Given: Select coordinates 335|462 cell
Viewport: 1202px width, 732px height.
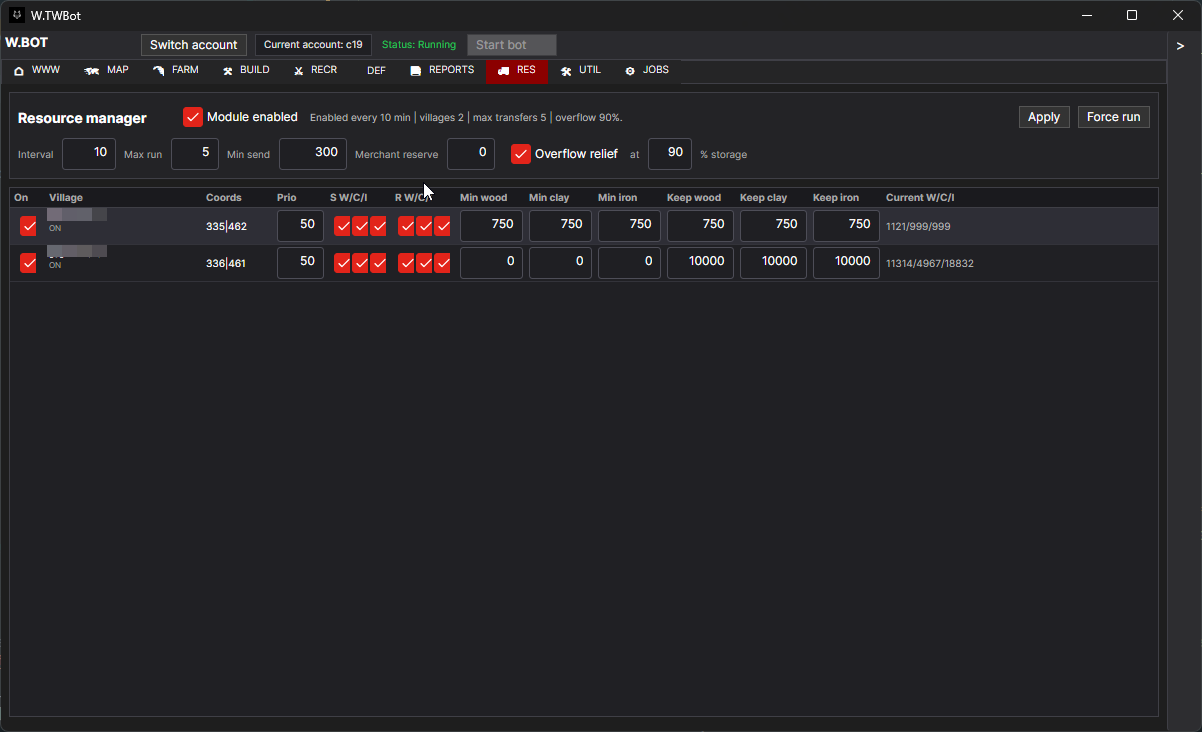Looking at the screenshot, I should pyautogui.click(x=226, y=227).
